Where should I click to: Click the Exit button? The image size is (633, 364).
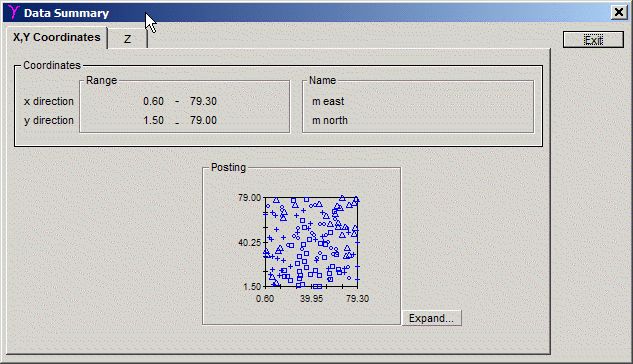tap(593, 40)
